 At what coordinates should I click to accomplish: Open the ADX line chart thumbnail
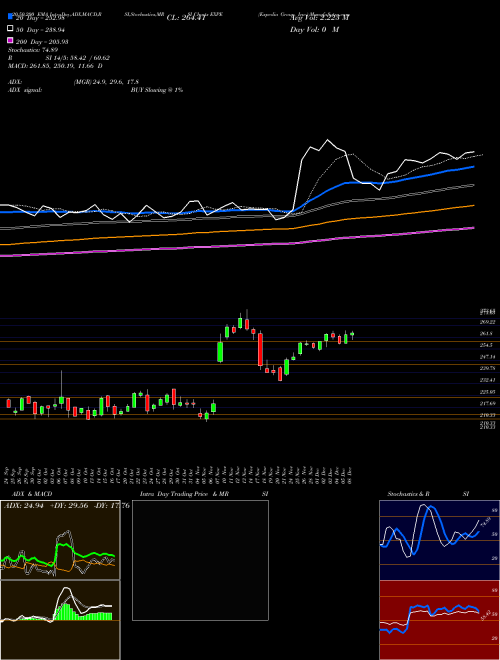click(x=60, y=540)
